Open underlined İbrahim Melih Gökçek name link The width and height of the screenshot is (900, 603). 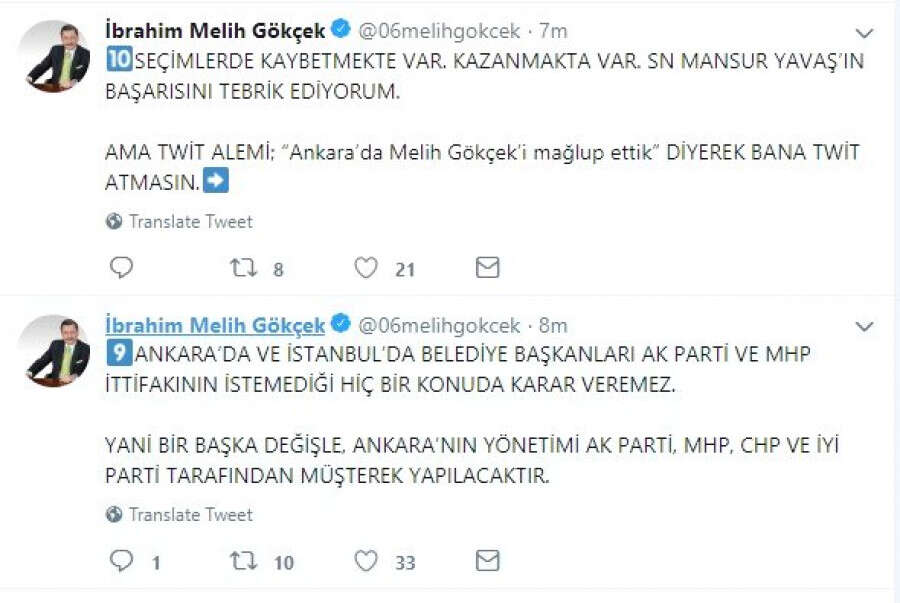(215, 325)
